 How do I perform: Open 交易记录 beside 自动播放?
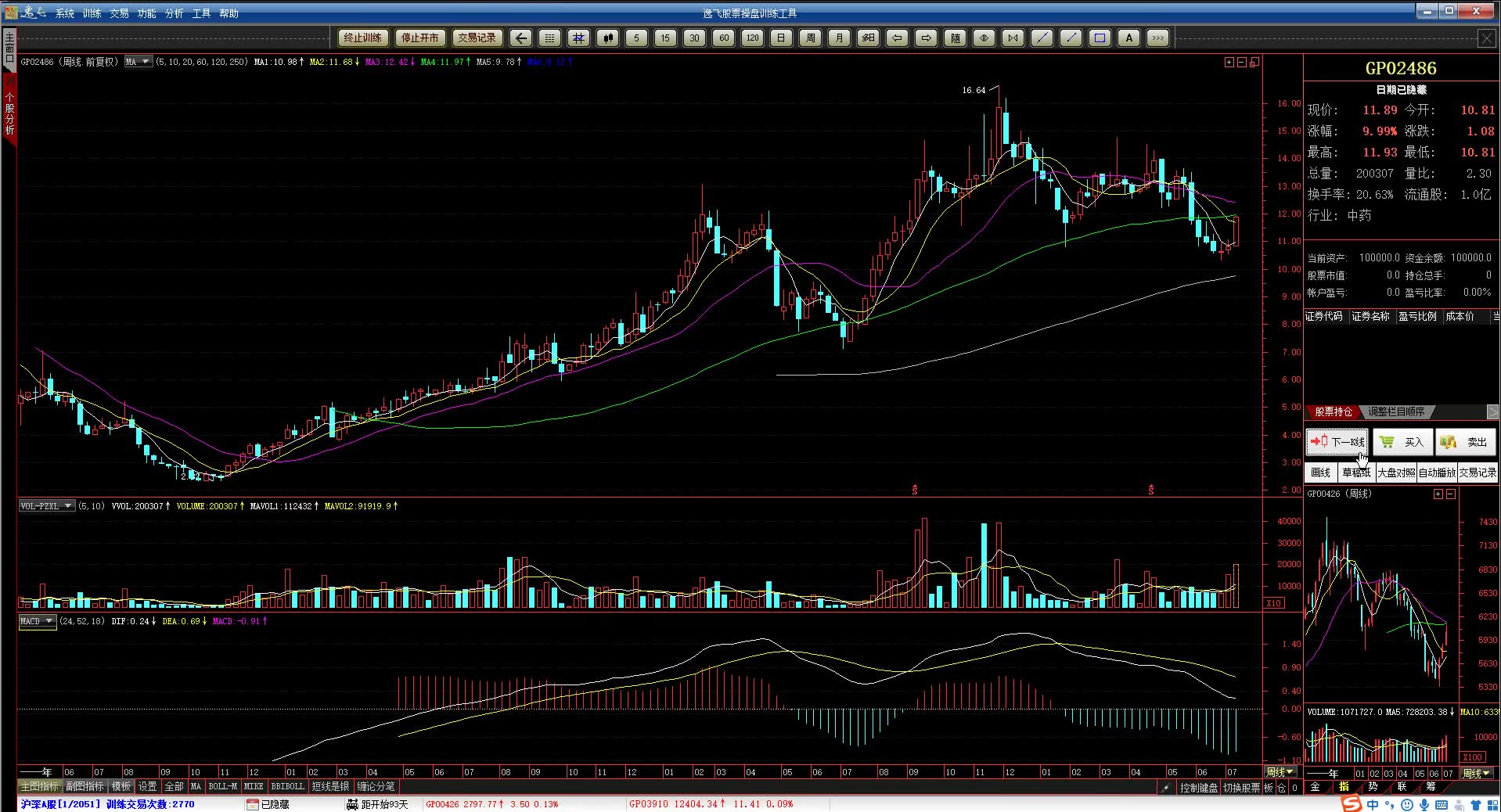pos(1478,472)
